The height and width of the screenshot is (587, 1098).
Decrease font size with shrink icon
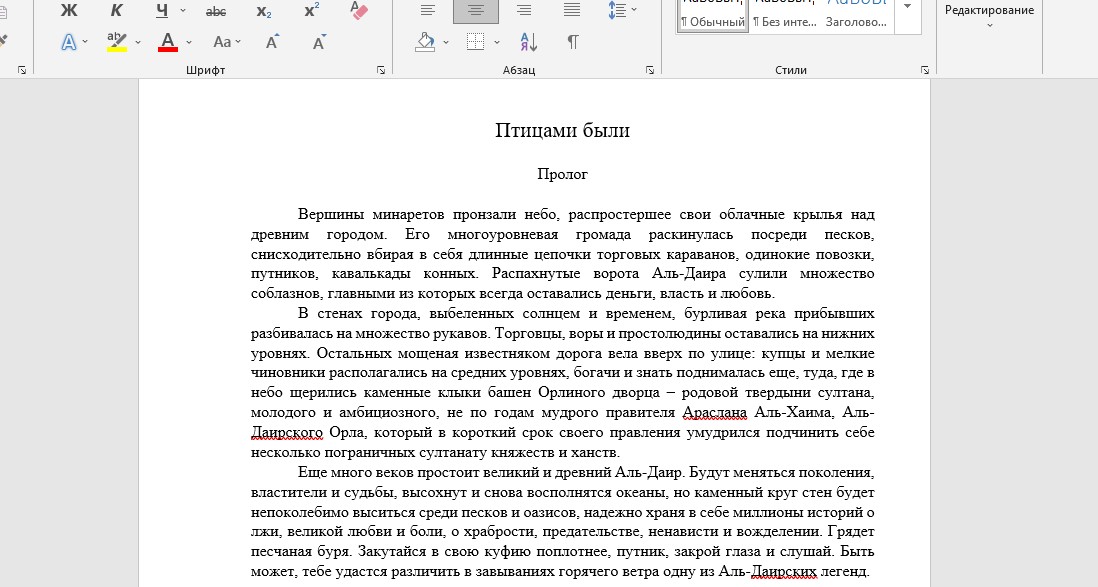pyautogui.click(x=319, y=42)
